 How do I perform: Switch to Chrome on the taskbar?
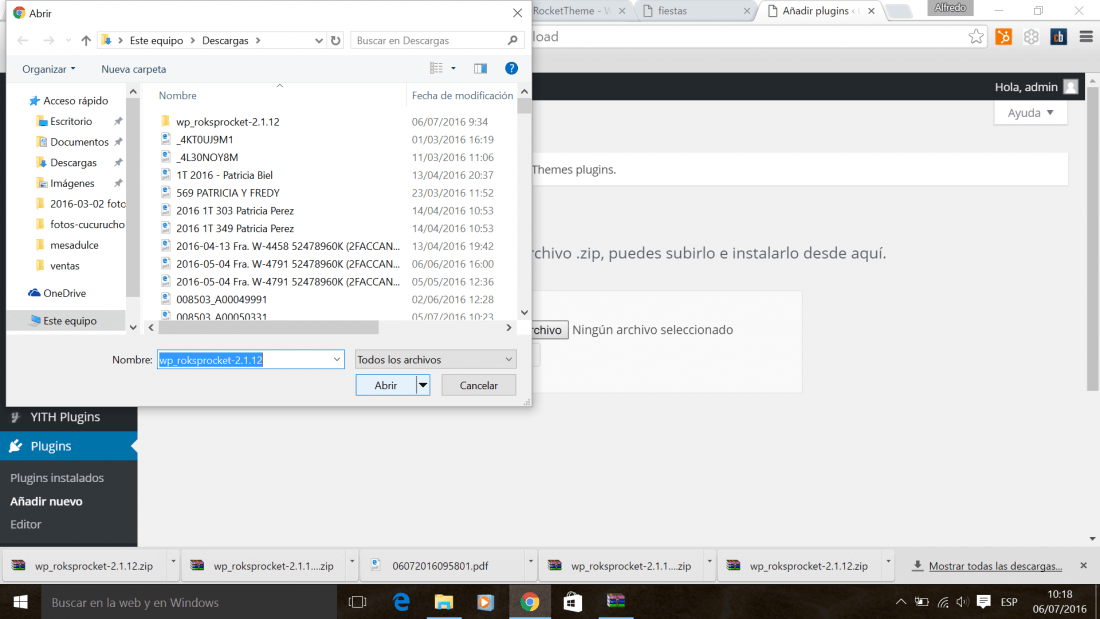click(x=530, y=602)
